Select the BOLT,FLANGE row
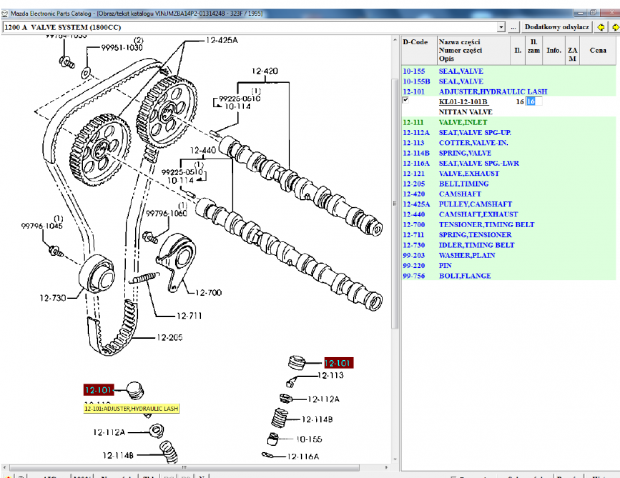 click(x=508, y=276)
